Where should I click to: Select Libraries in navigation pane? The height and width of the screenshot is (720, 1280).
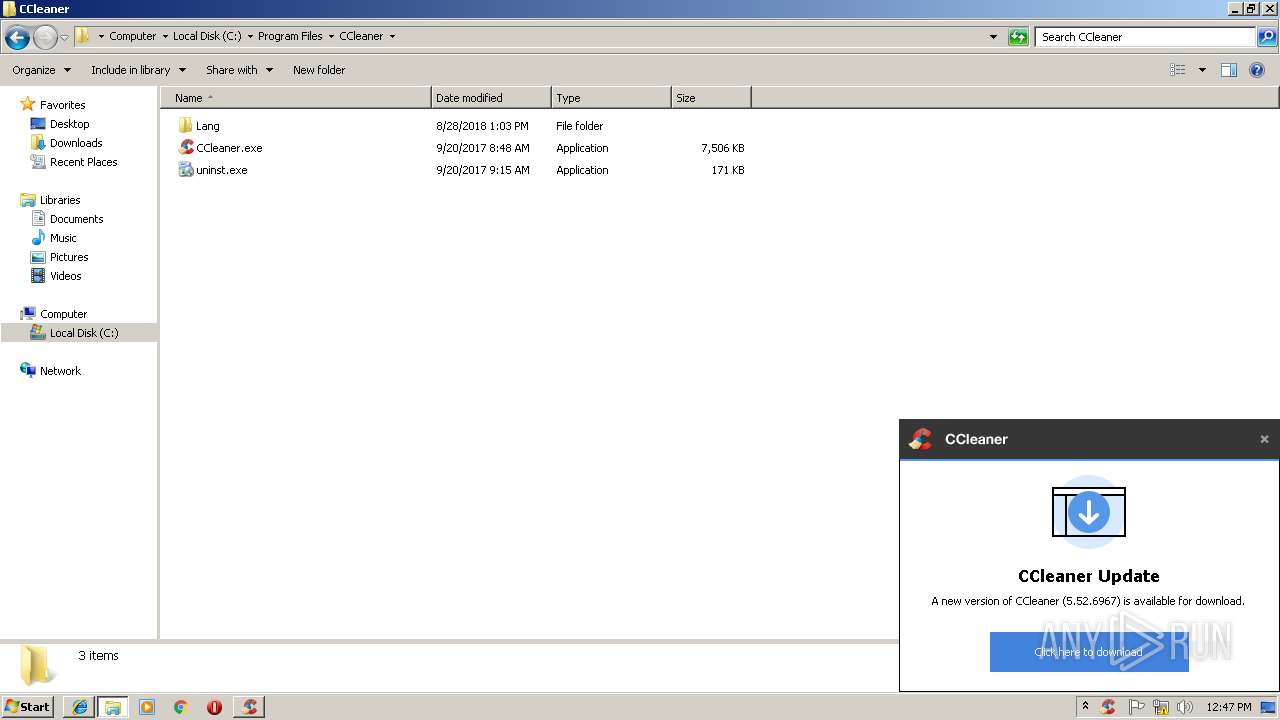[60, 200]
